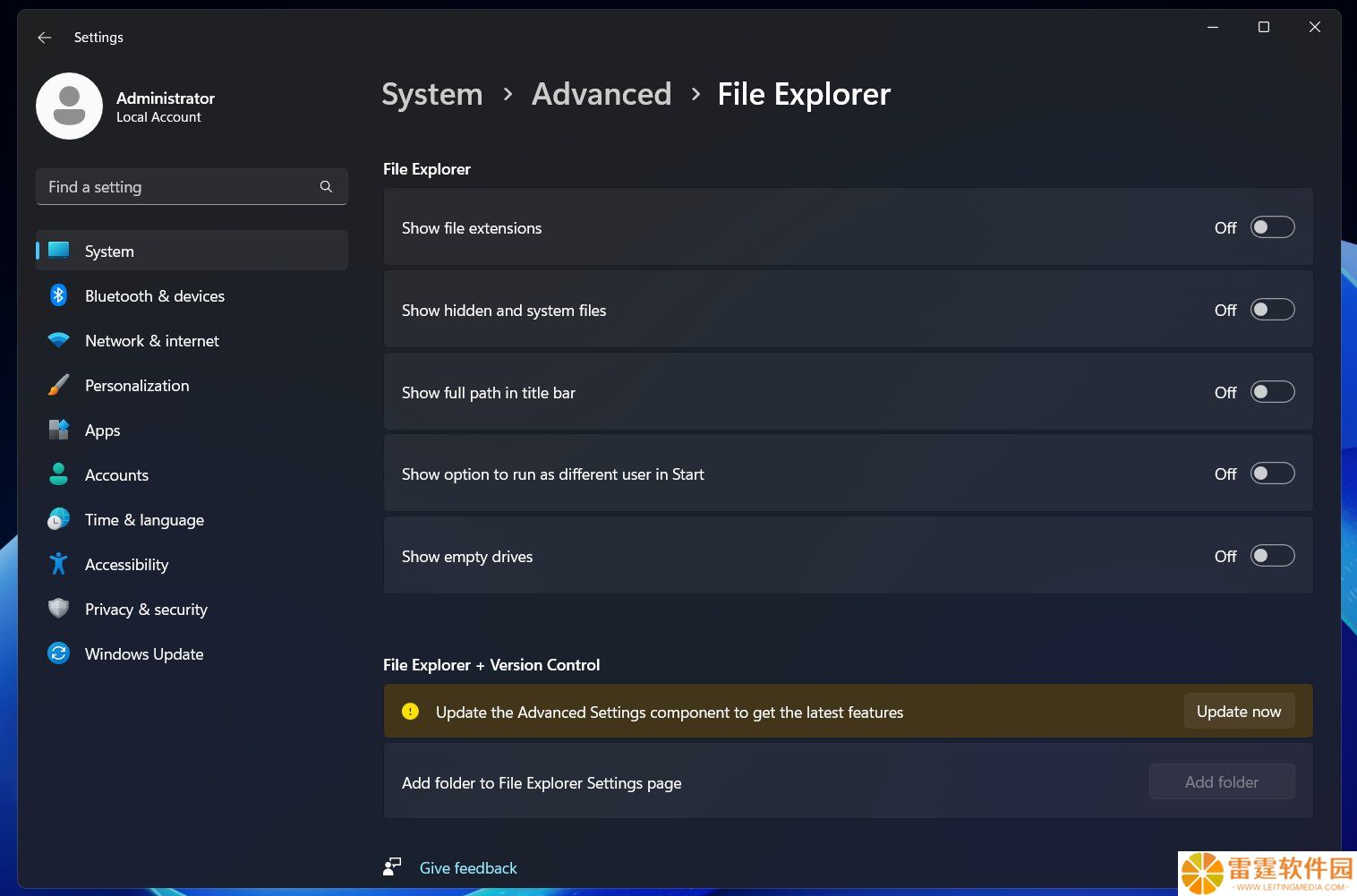Go to Windows Update page
1357x896 pixels.
click(192, 653)
